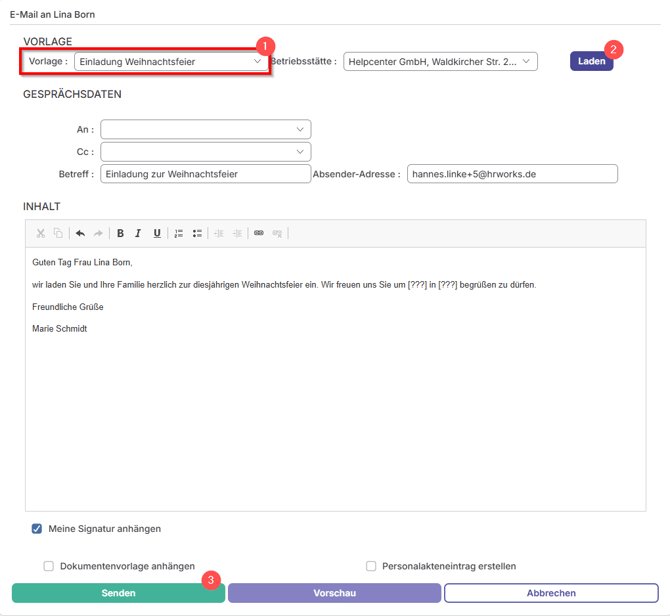670x616 pixels.
Task: Click the cut icon in editor toolbar
Action: pyautogui.click(x=41, y=233)
